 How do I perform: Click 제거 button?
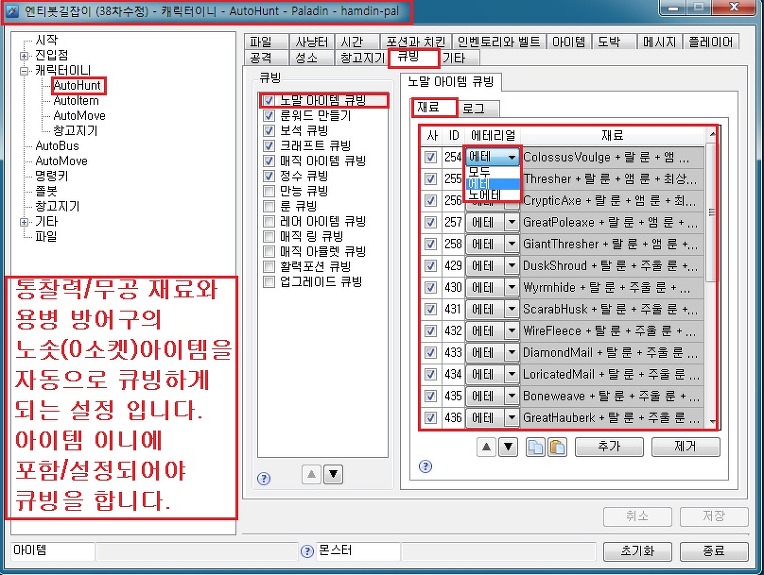[x=686, y=446]
